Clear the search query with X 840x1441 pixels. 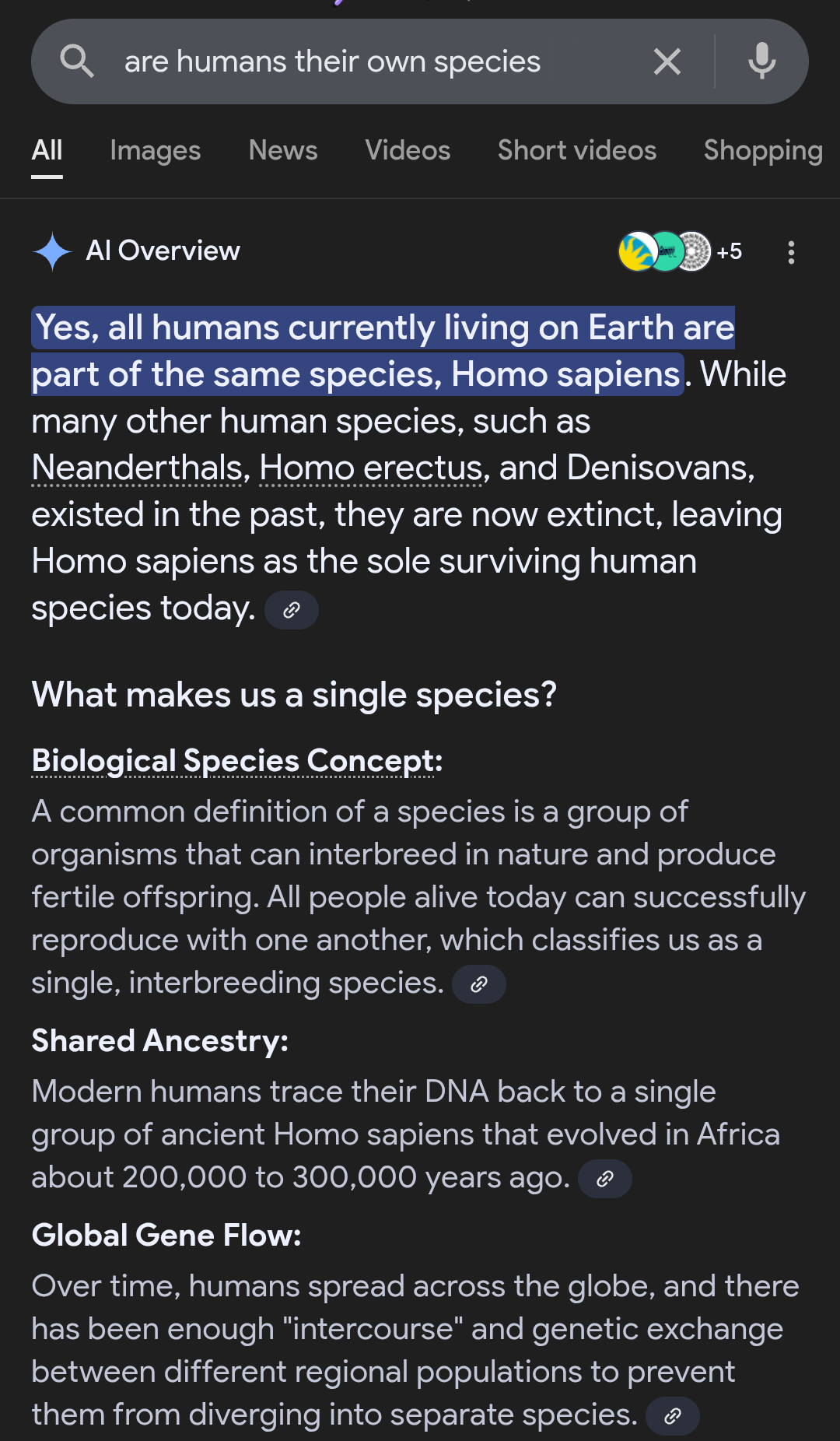pos(667,61)
